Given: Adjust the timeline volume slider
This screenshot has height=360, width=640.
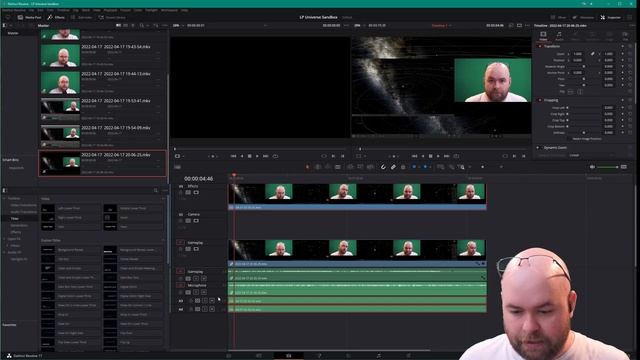Looking at the screenshot, I should 607,167.
